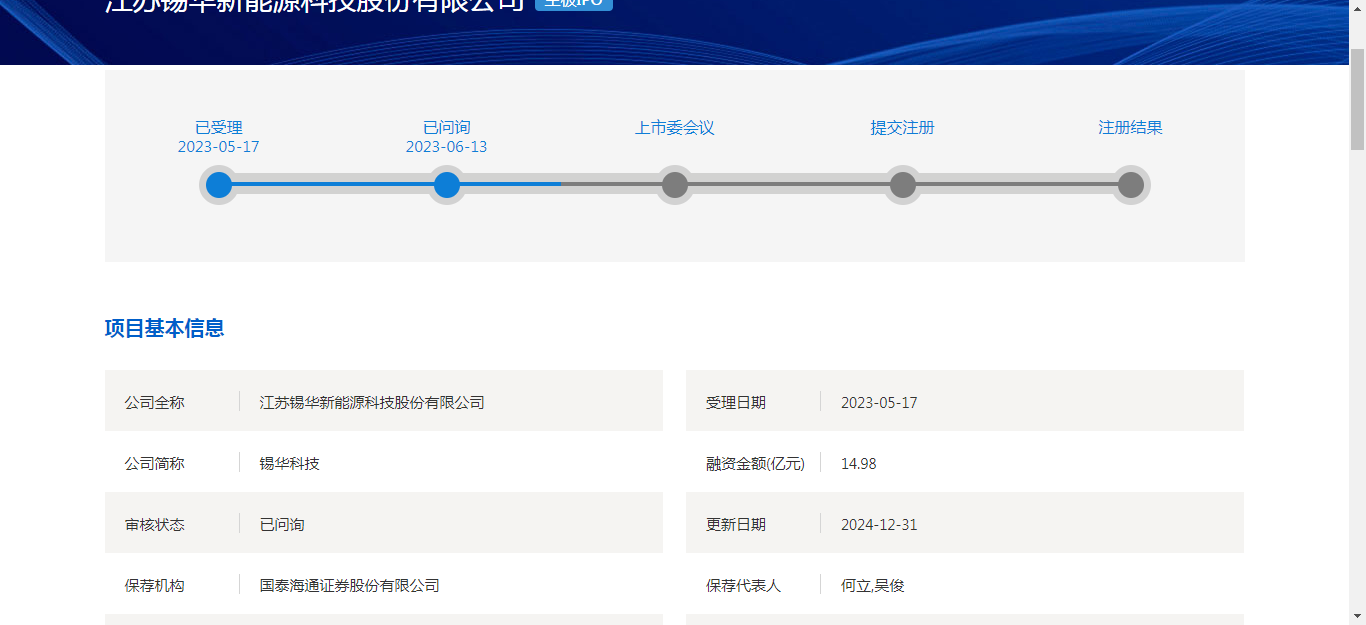The height and width of the screenshot is (625, 1366).
Task: Click the 项目基本信息 section heading
Action: [x=164, y=328]
